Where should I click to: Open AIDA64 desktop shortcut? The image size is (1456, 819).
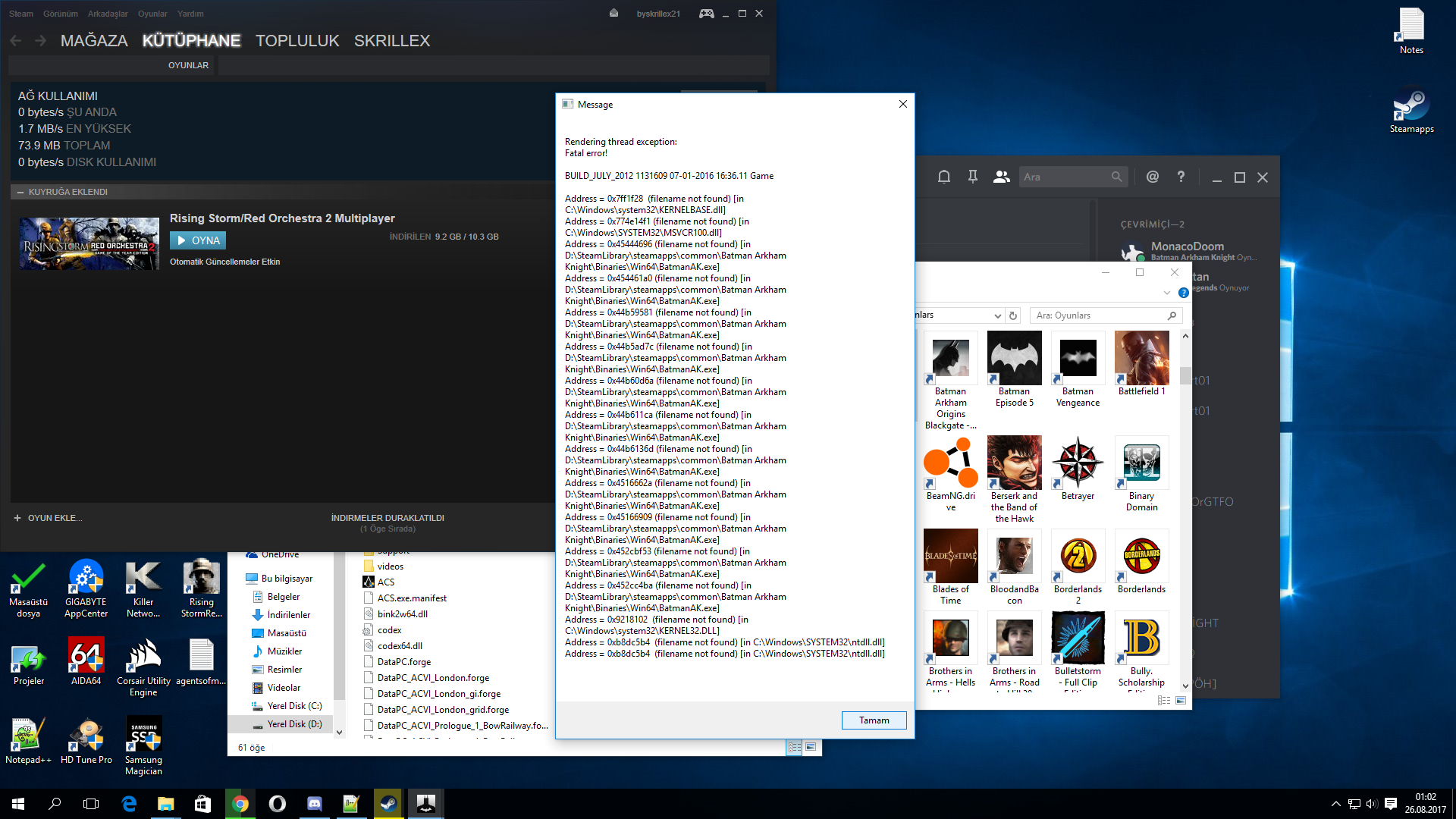coord(86,662)
